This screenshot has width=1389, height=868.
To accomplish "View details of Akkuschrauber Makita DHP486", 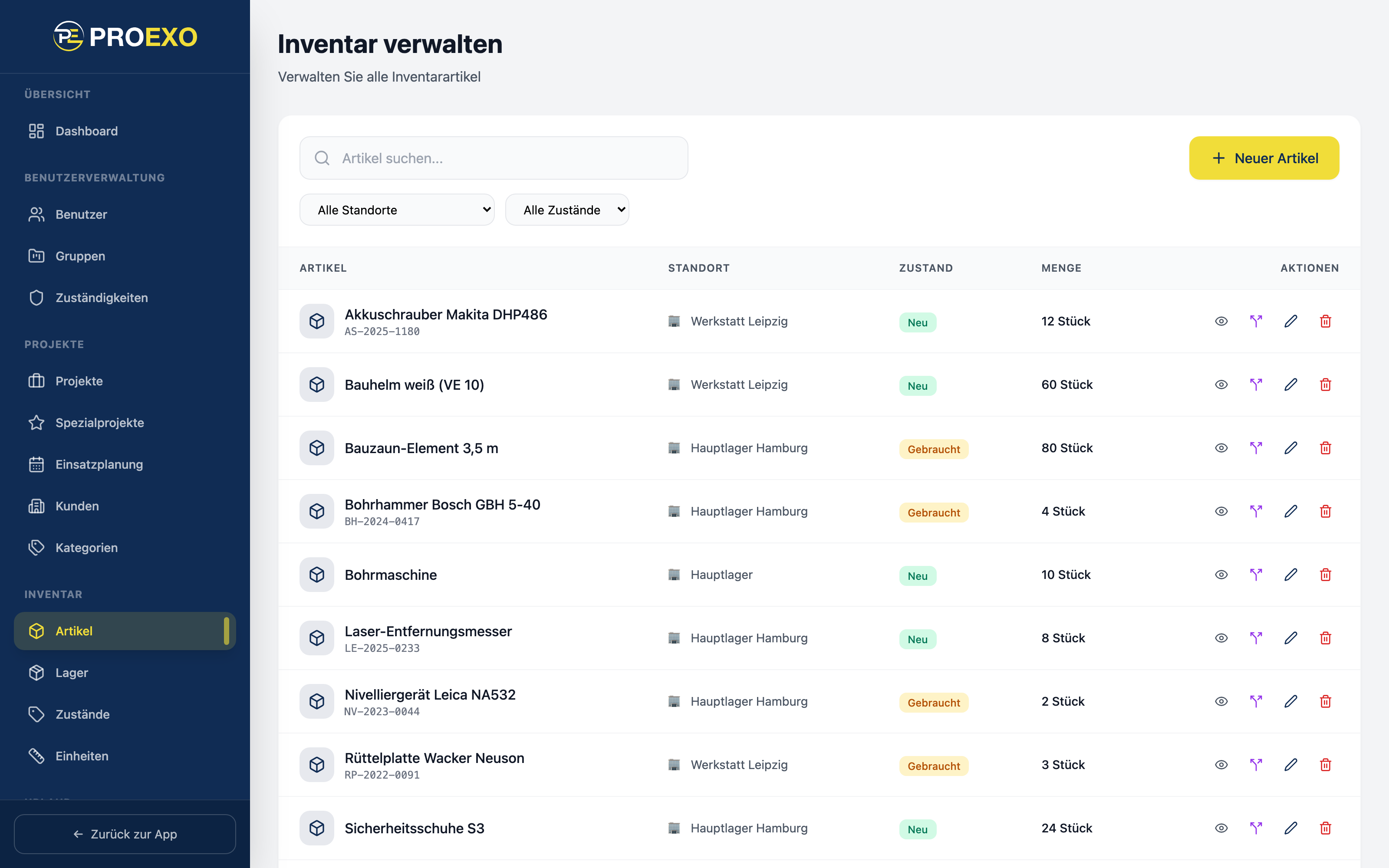I will (1221, 322).
